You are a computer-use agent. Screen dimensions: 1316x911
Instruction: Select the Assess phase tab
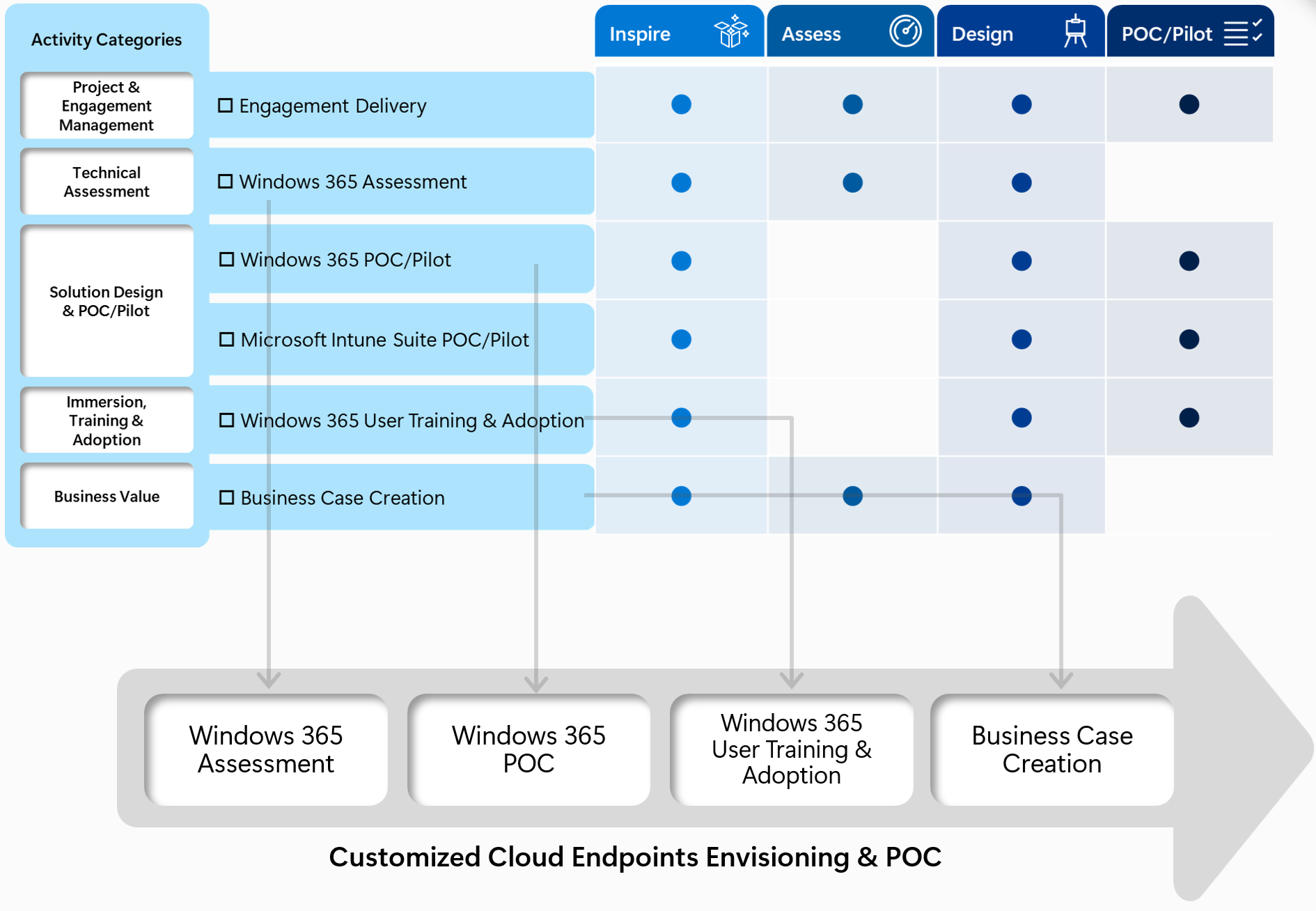click(850, 31)
